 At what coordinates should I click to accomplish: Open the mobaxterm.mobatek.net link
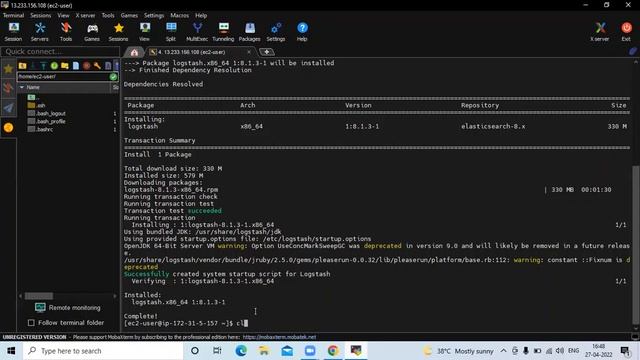[x=279, y=337]
